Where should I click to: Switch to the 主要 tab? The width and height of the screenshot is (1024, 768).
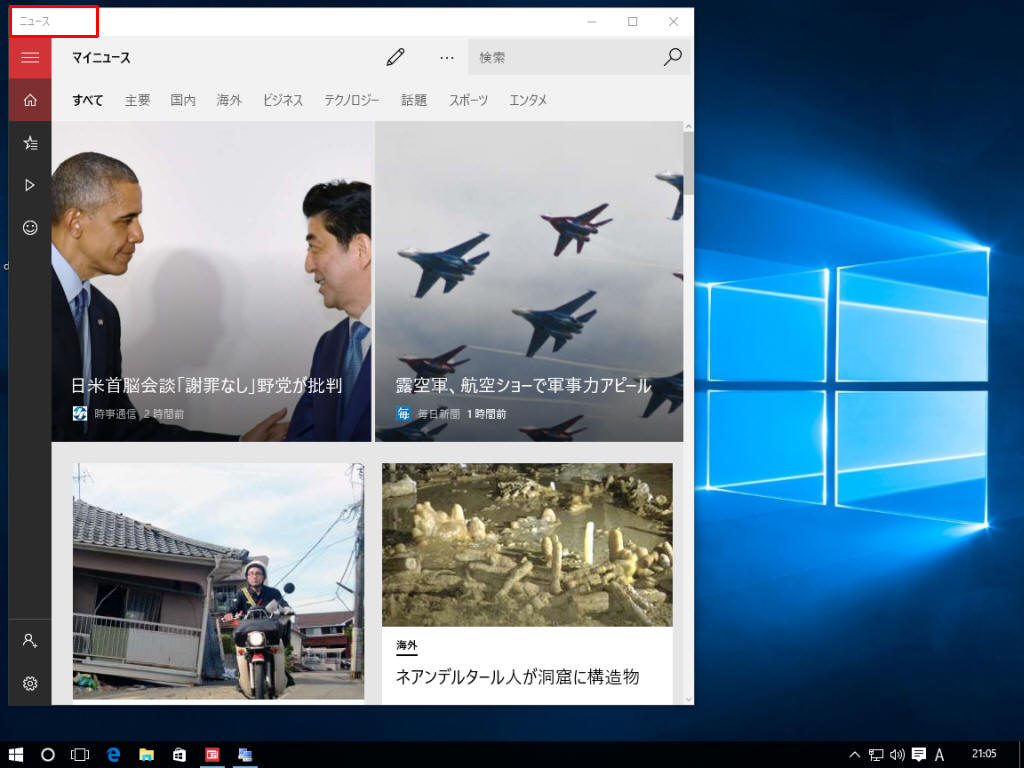pos(137,100)
